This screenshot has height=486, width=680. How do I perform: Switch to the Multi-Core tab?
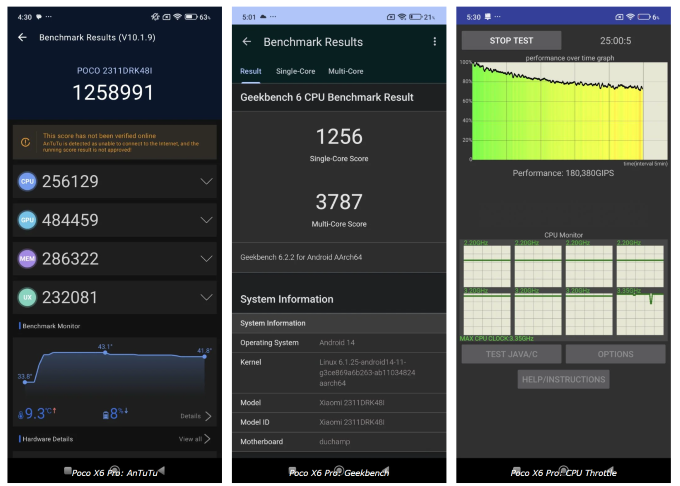(x=346, y=71)
